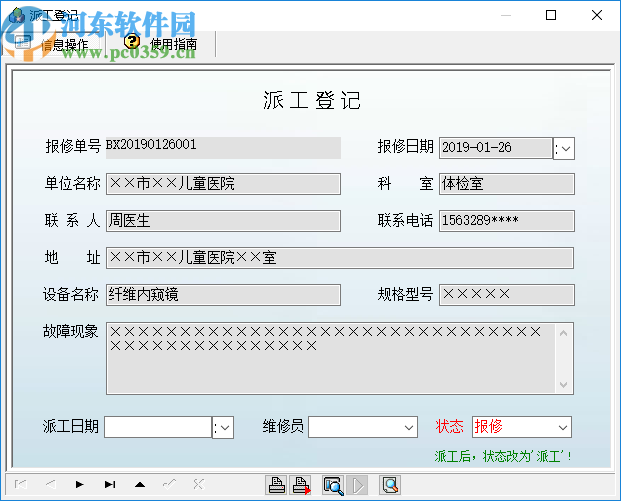
Task: Close the 派工登记 window
Action: pyautogui.click(x=597, y=15)
